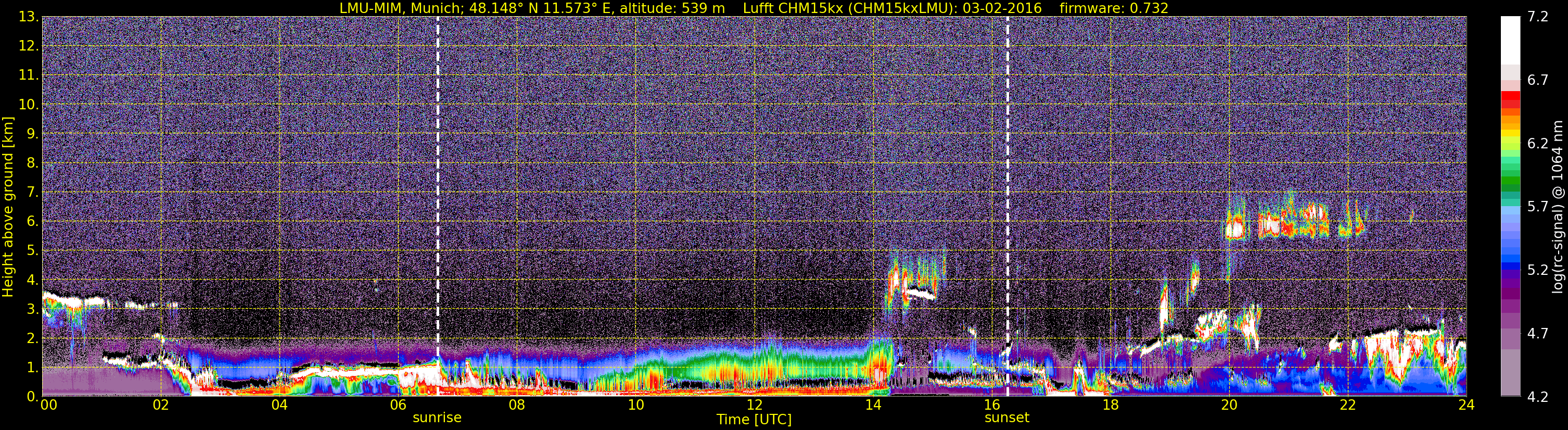This screenshot has width=1568, height=430.
Task: Click the sunset dashed white vertical line
Action: [x=1008, y=207]
